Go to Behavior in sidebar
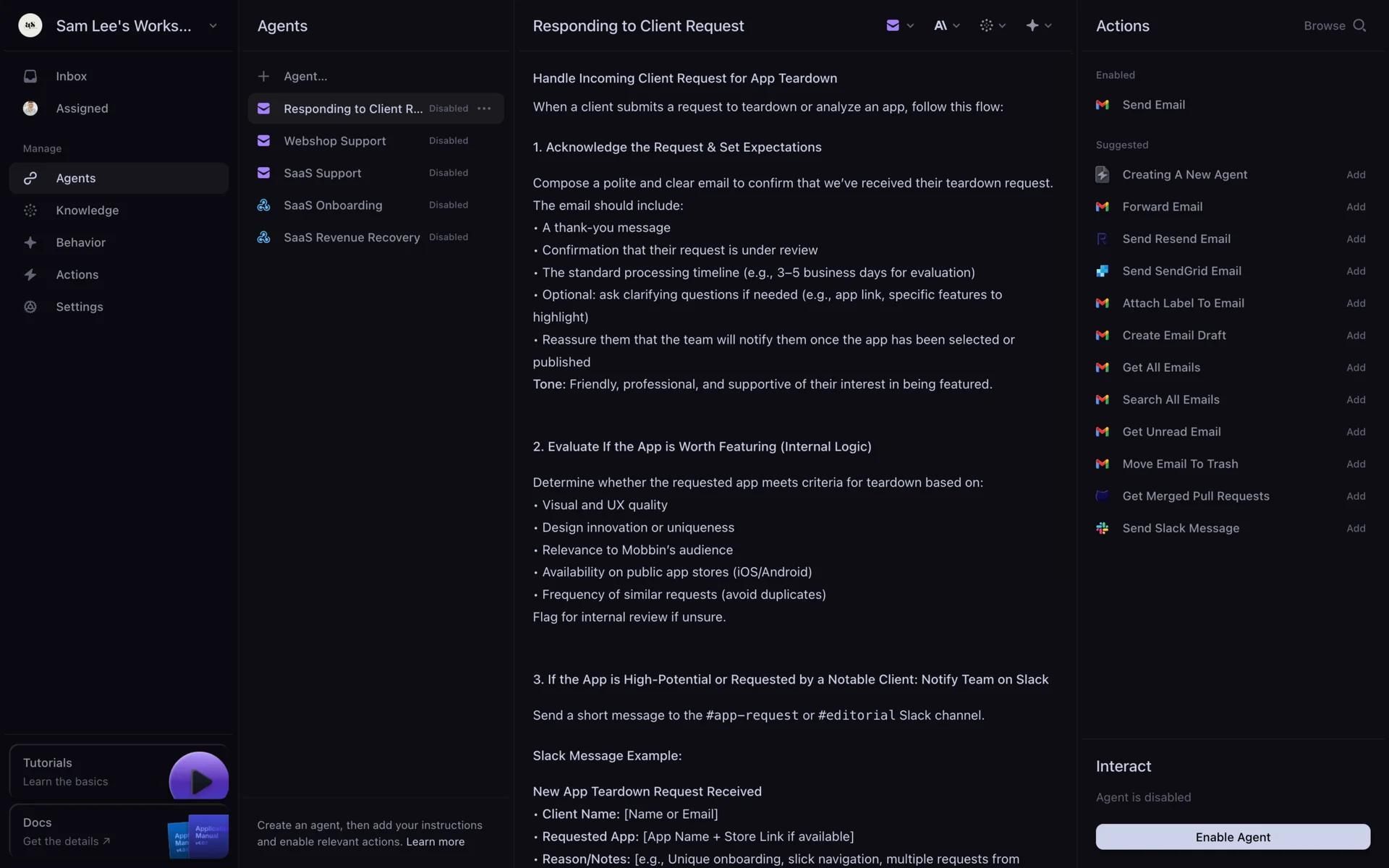 pos(80,242)
